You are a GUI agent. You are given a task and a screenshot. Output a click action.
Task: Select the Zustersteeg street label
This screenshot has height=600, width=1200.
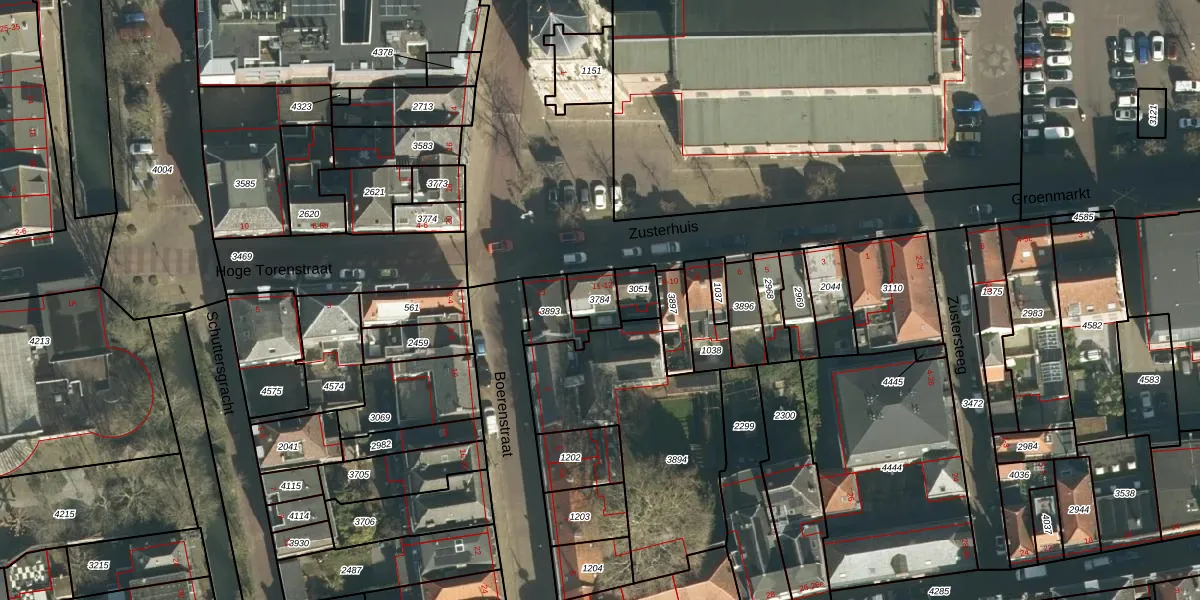tap(951, 335)
